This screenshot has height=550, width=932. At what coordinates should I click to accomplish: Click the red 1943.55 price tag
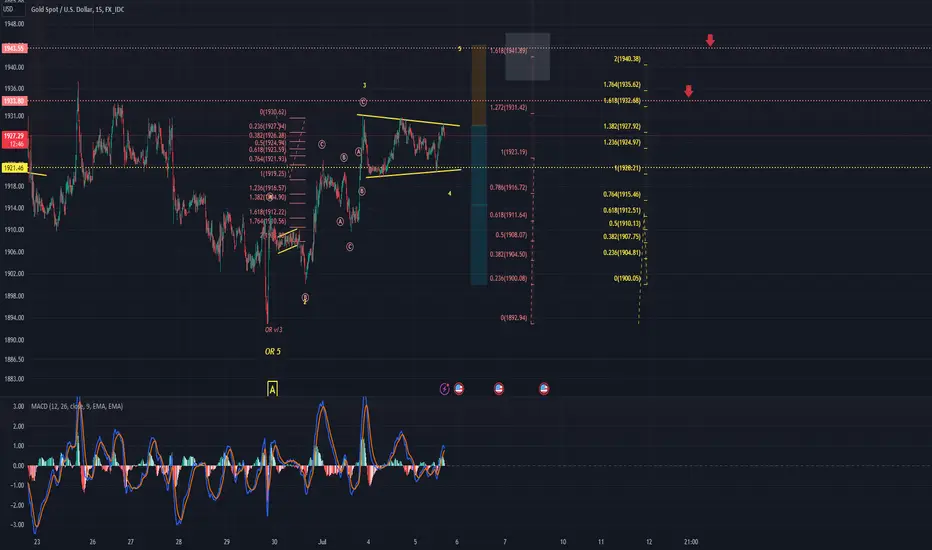coord(14,48)
